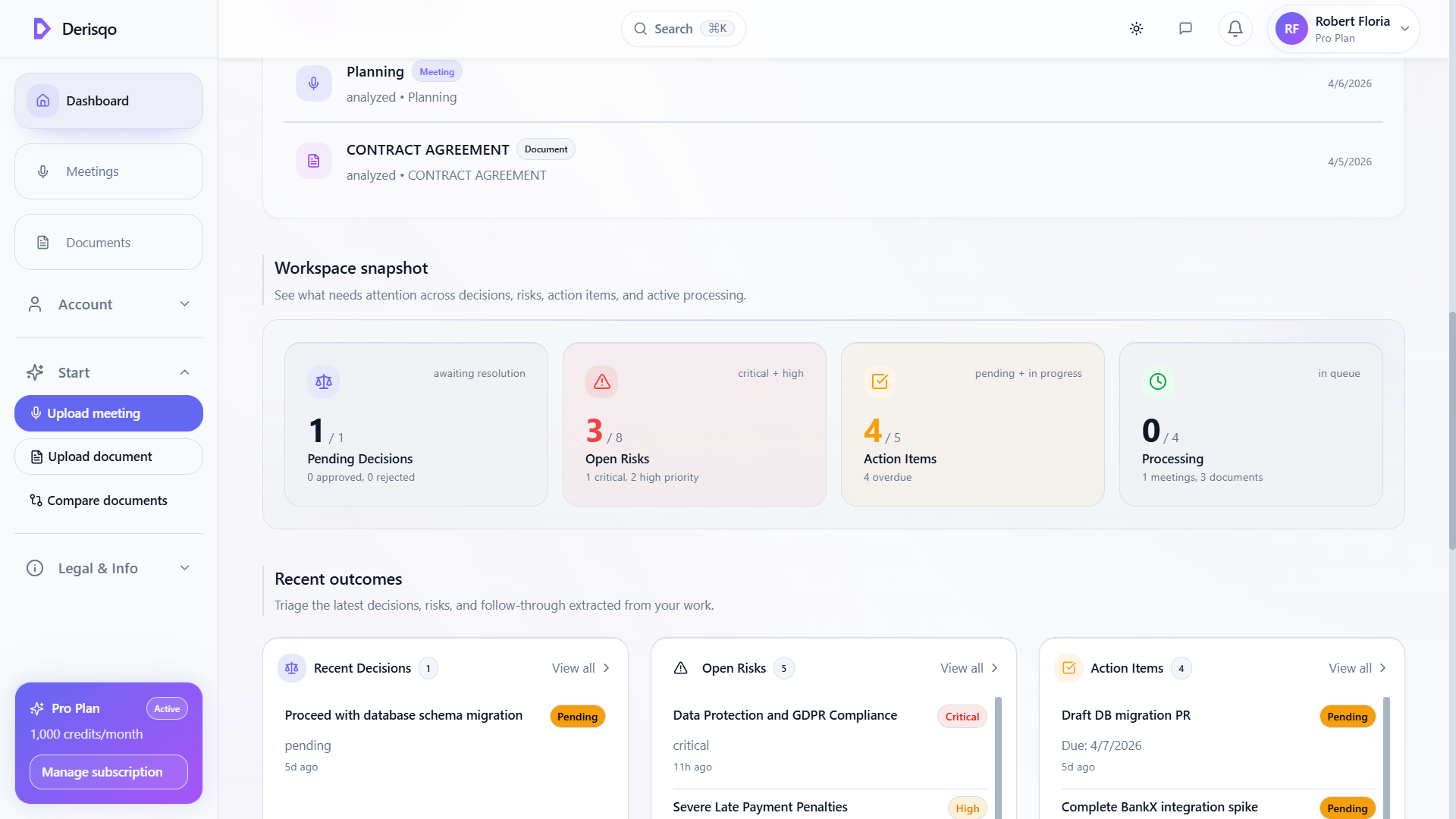Click the Processing clock icon
The height and width of the screenshot is (819, 1456).
[1158, 381]
